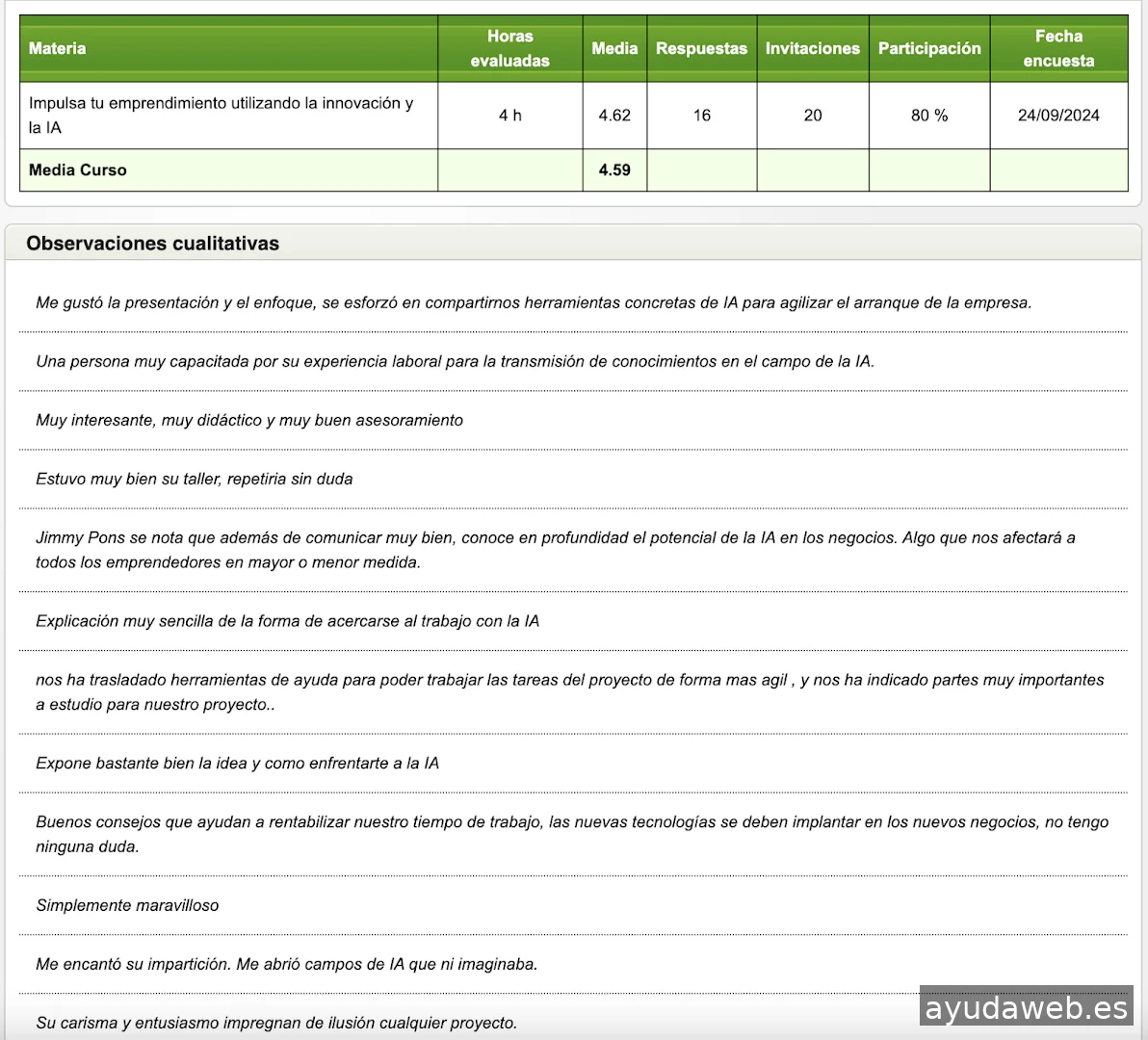The image size is (1148, 1040).
Task: Click the comment mentioning Jimmy Pons
Action: pyautogui.click(x=555, y=550)
